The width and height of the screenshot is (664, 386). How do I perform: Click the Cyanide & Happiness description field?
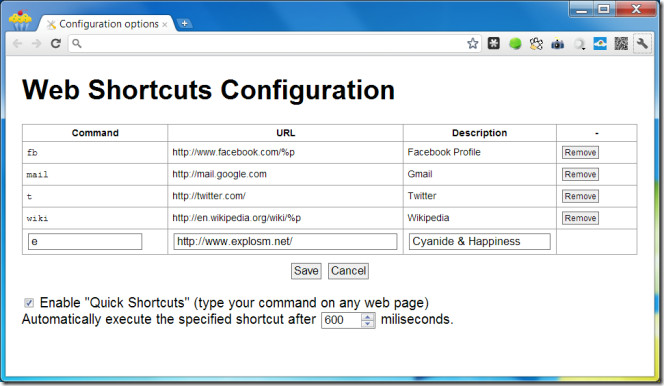click(479, 241)
